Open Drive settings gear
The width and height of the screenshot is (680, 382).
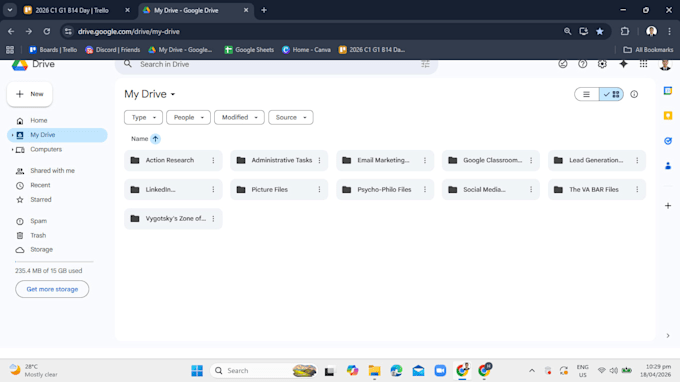(x=602, y=64)
